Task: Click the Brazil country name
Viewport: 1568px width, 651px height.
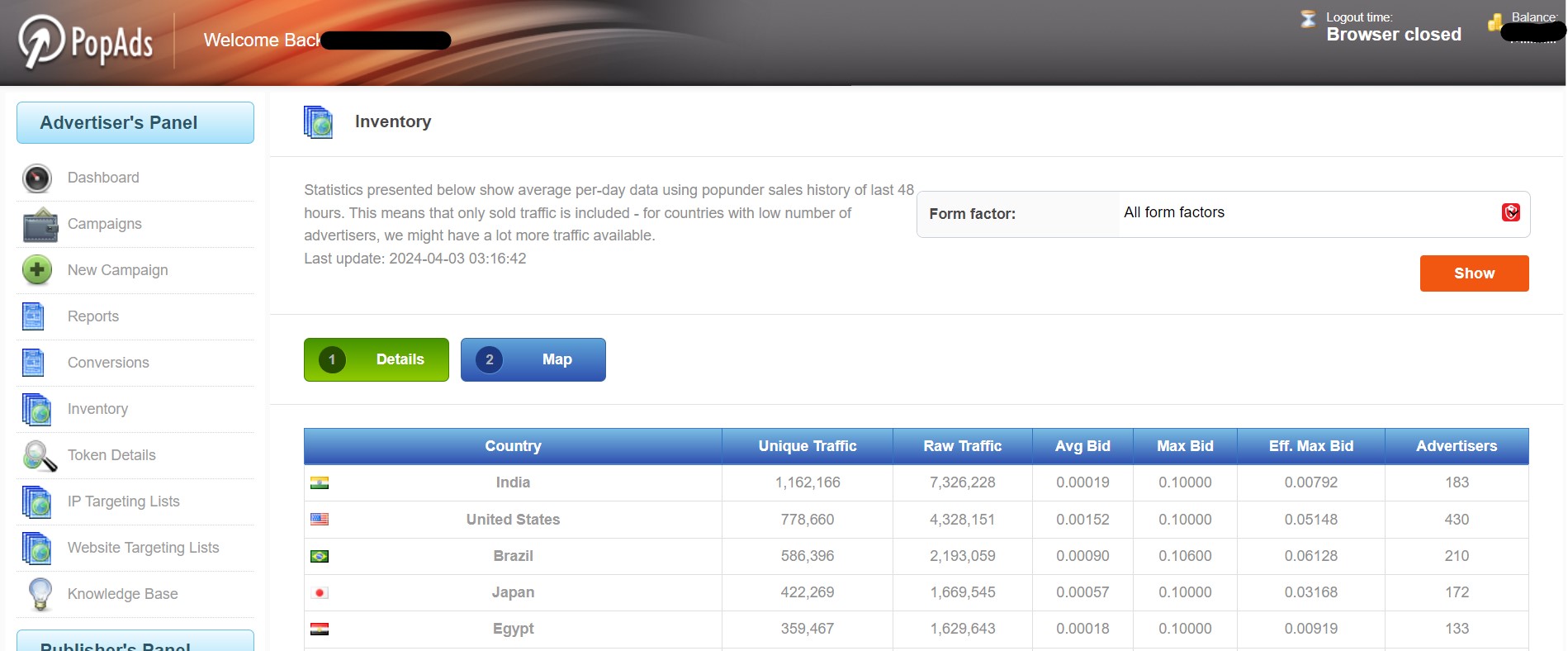Action: click(513, 556)
